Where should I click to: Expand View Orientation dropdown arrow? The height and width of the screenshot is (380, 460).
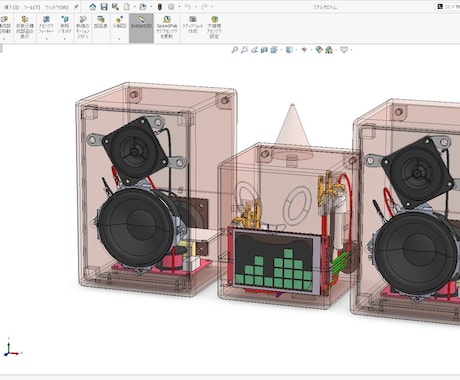[296, 50]
